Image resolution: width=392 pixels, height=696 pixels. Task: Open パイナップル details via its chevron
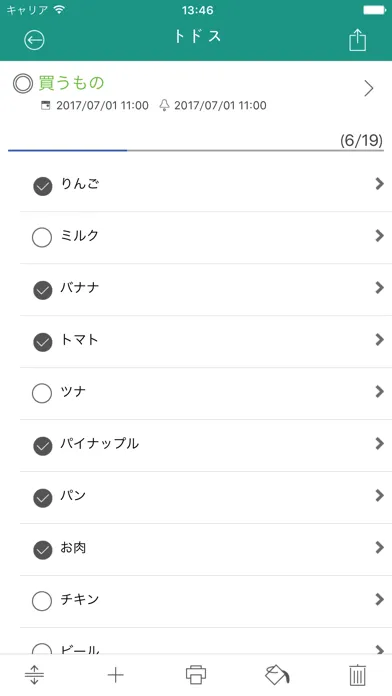[x=379, y=443]
